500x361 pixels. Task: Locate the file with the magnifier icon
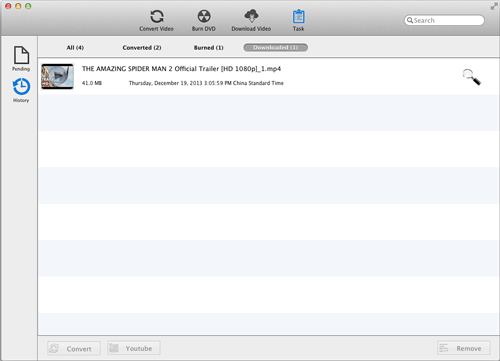(472, 77)
